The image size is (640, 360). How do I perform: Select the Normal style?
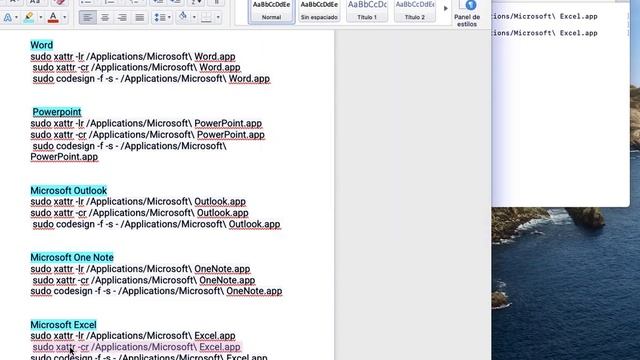271,11
